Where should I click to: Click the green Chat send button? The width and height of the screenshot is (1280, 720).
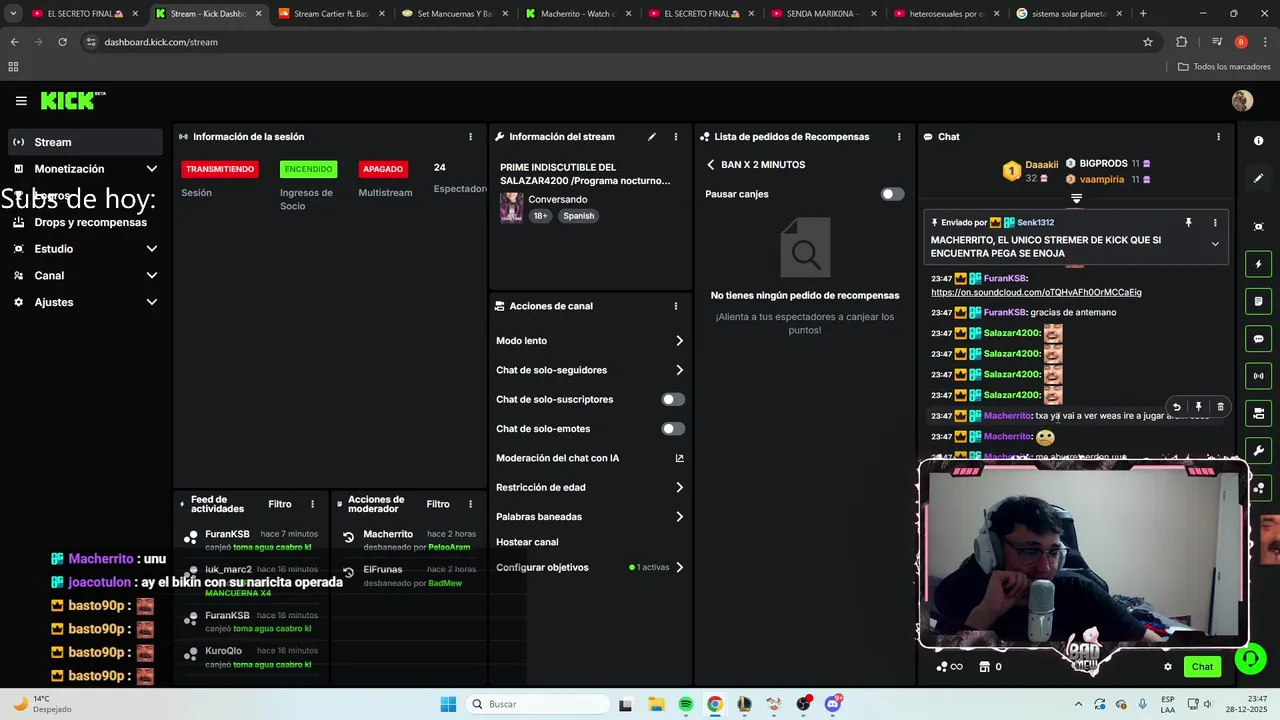tap(1202, 667)
